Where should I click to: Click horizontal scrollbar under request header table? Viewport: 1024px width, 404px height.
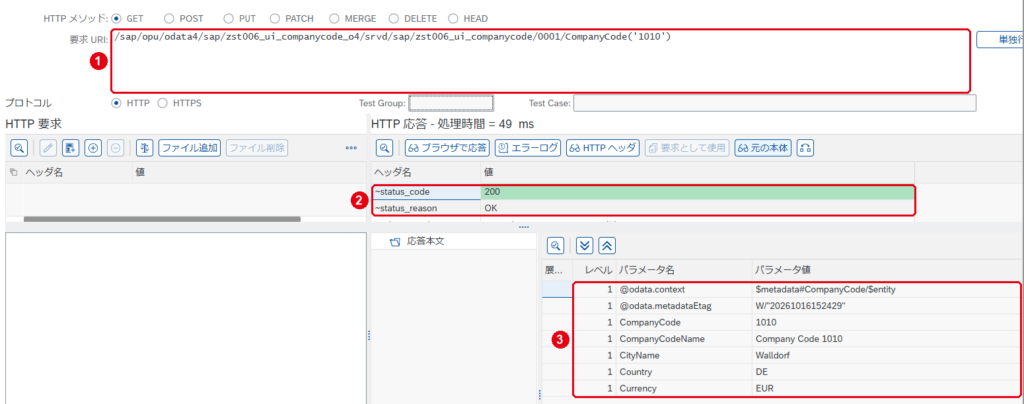pos(162,219)
